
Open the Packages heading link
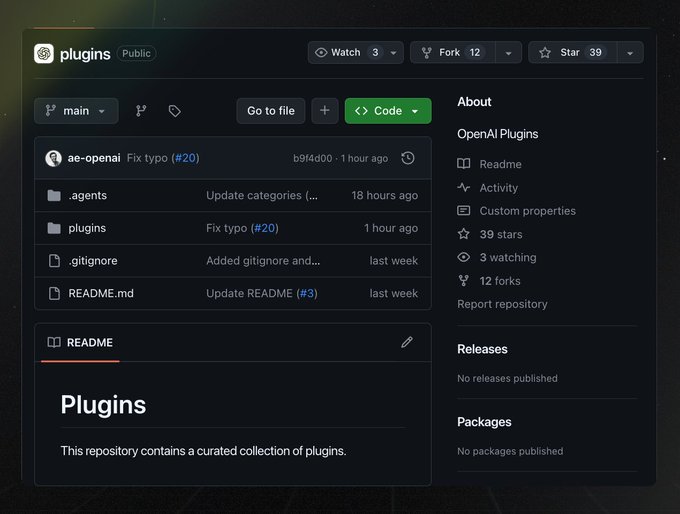(484, 422)
